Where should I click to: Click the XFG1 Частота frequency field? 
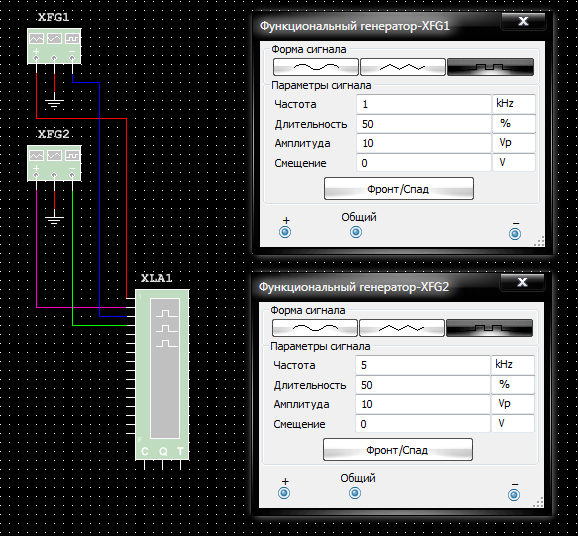pos(424,104)
